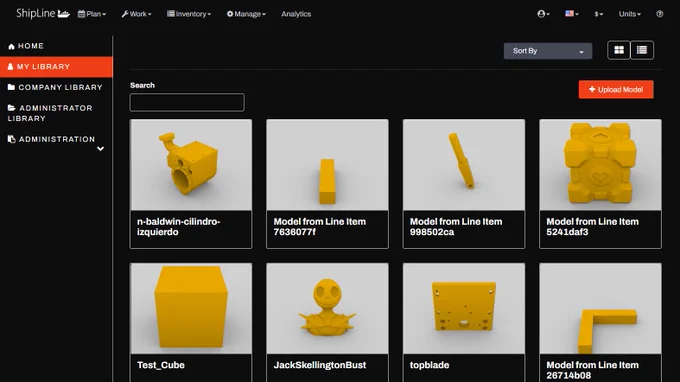Open the Inventory dropdown menu
680x382 pixels.
pyautogui.click(x=189, y=14)
